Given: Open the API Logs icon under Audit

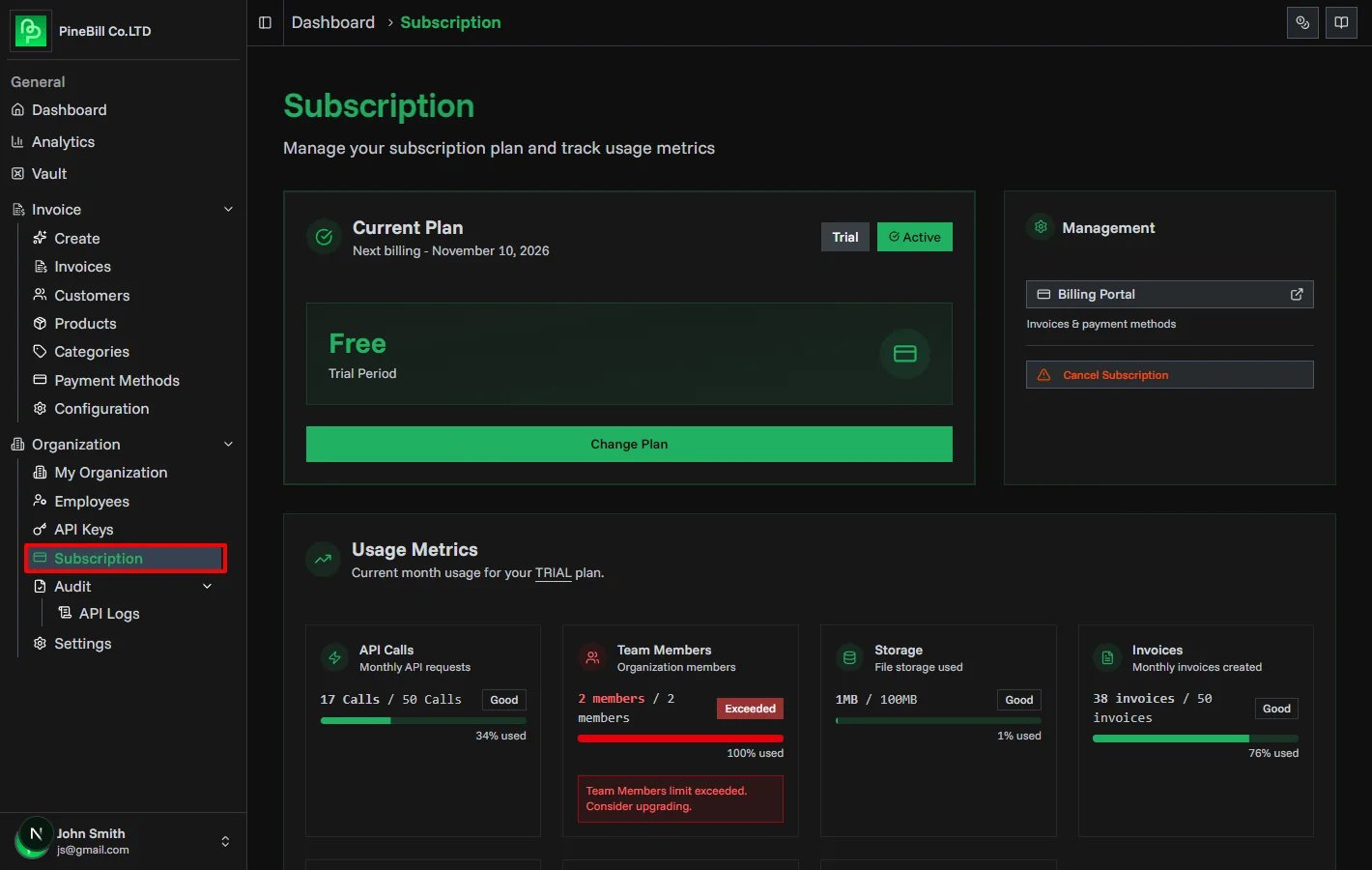Looking at the screenshot, I should click(67, 613).
